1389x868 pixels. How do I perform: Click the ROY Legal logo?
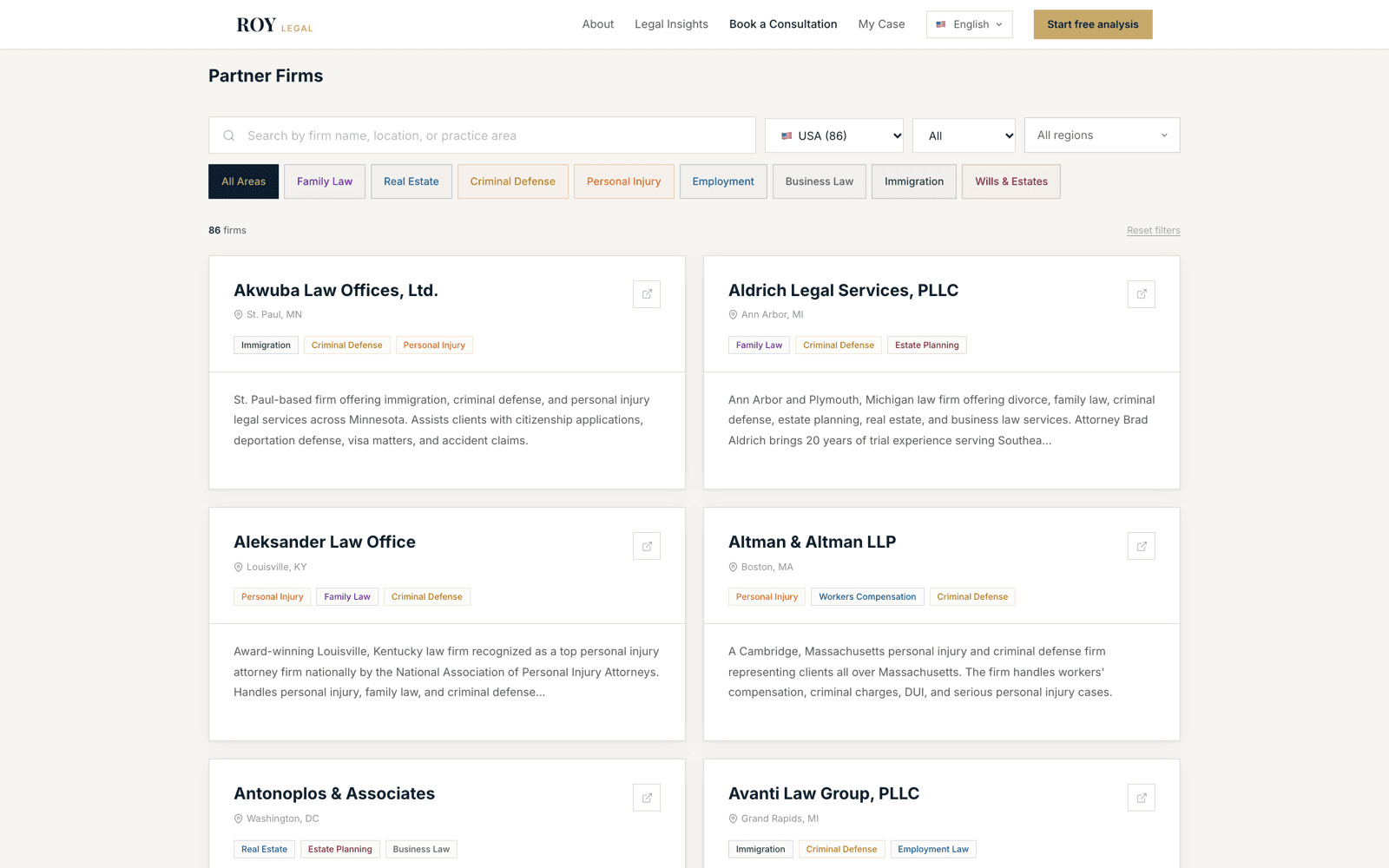pyautogui.click(x=274, y=25)
